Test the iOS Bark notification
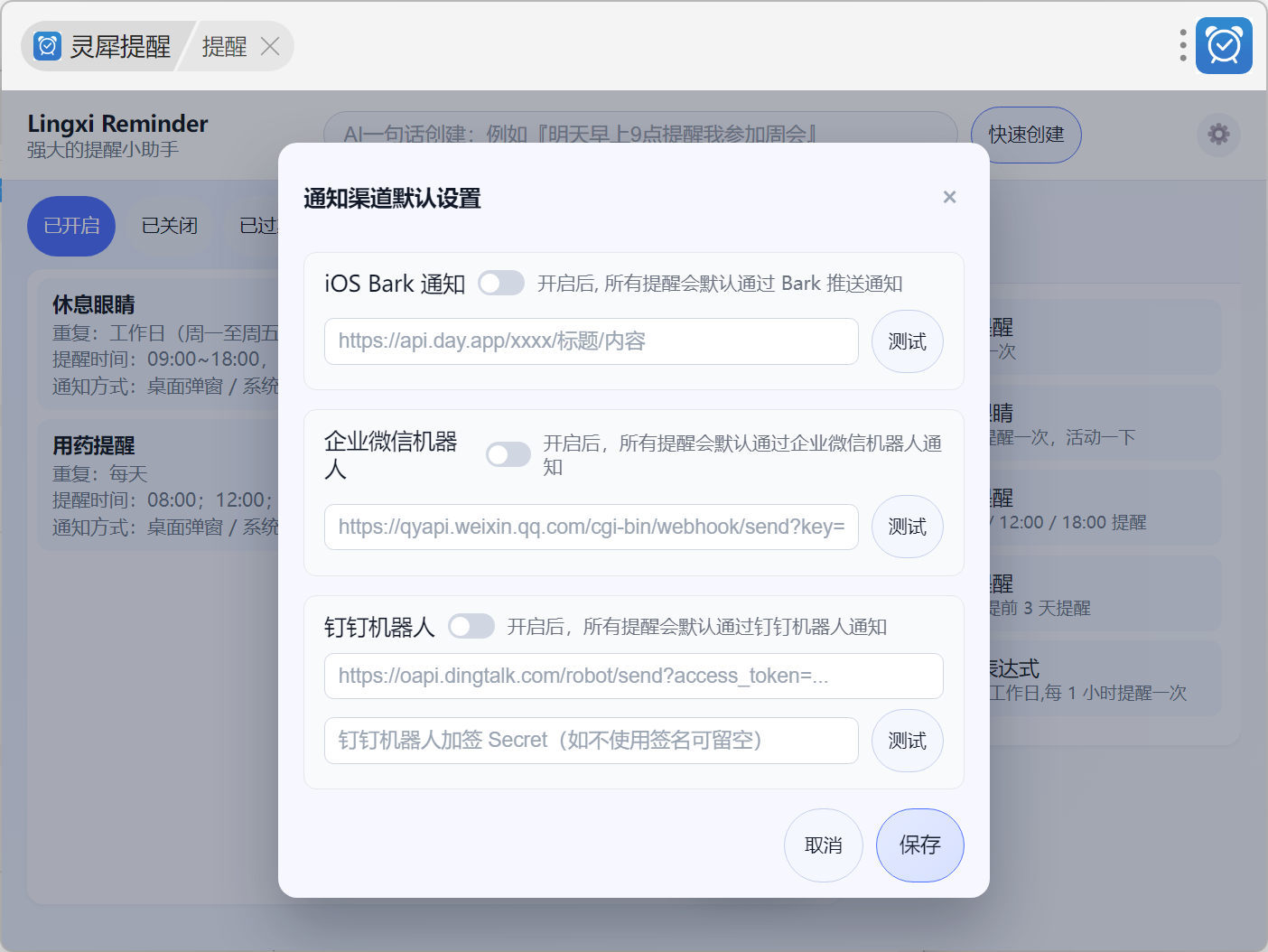The image size is (1268, 952). 908,341
